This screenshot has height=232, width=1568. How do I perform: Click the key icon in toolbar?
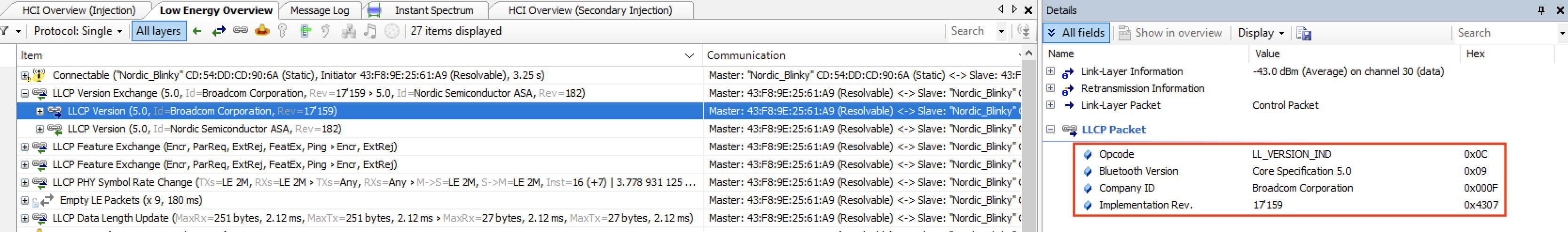pyautogui.click(x=282, y=31)
